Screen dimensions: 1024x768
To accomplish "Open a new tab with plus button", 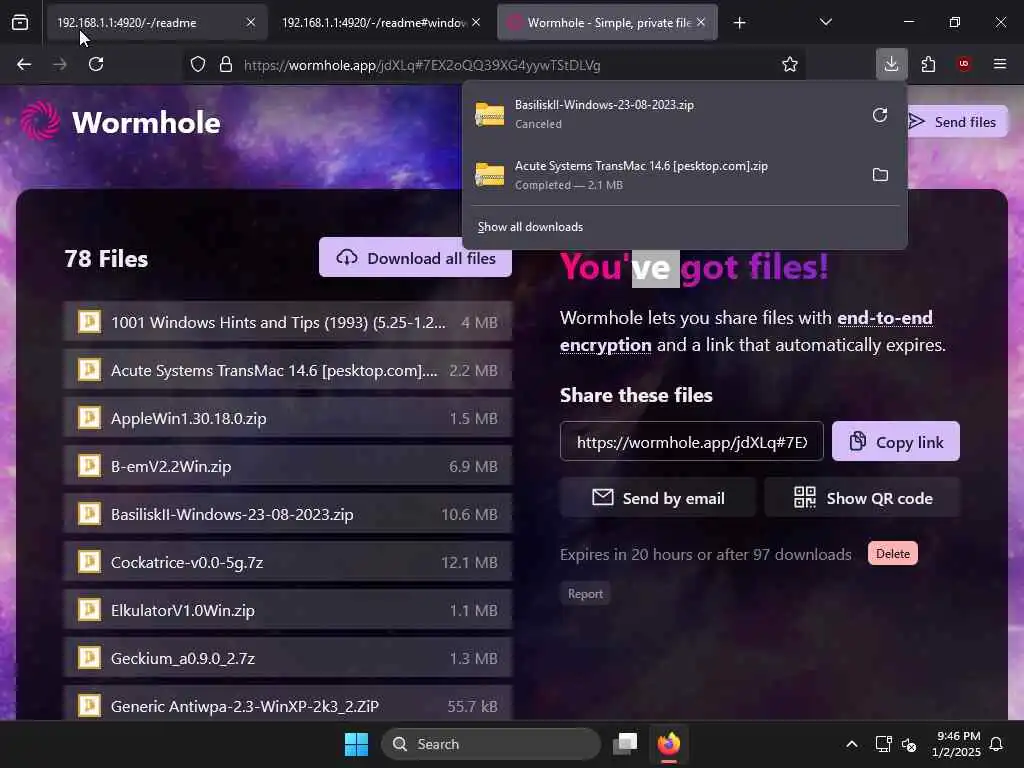I will coord(739,23).
